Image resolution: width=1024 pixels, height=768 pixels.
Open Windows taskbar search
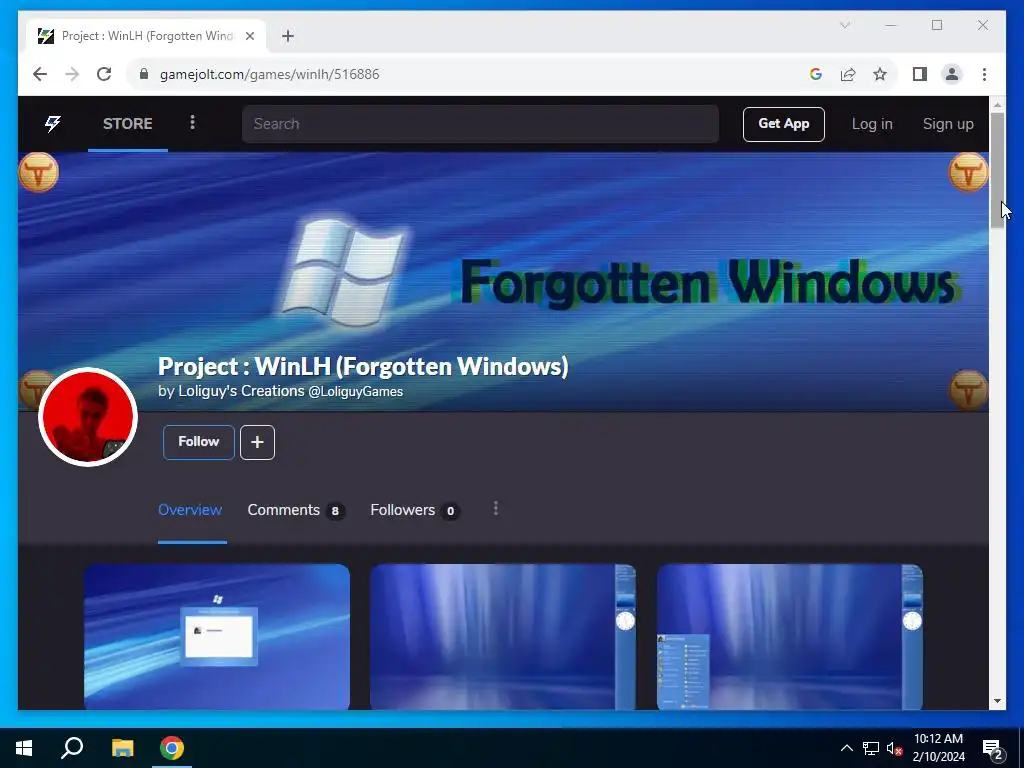click(72, 748)
